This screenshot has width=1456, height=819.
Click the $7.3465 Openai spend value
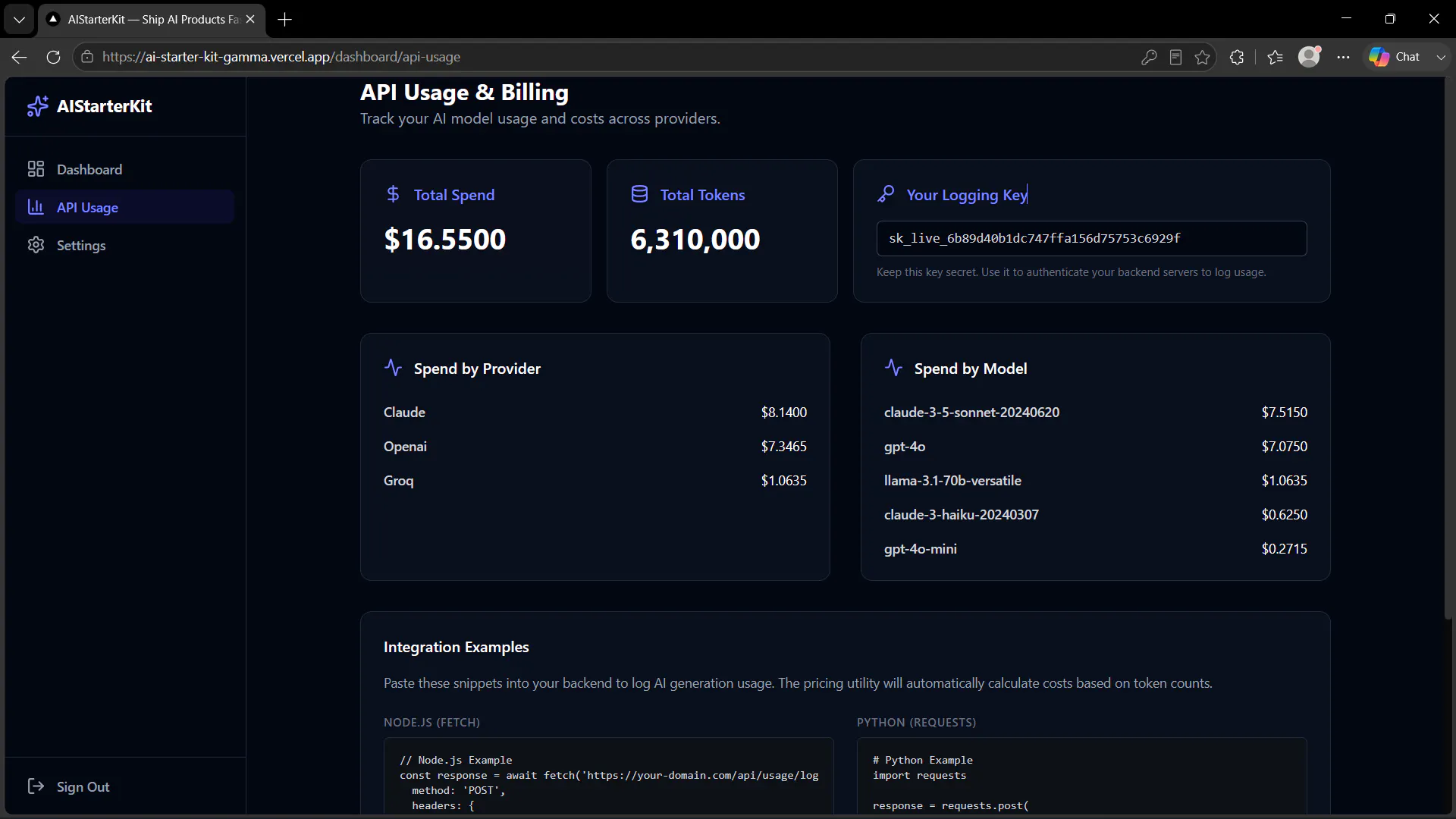click(784, 446)
